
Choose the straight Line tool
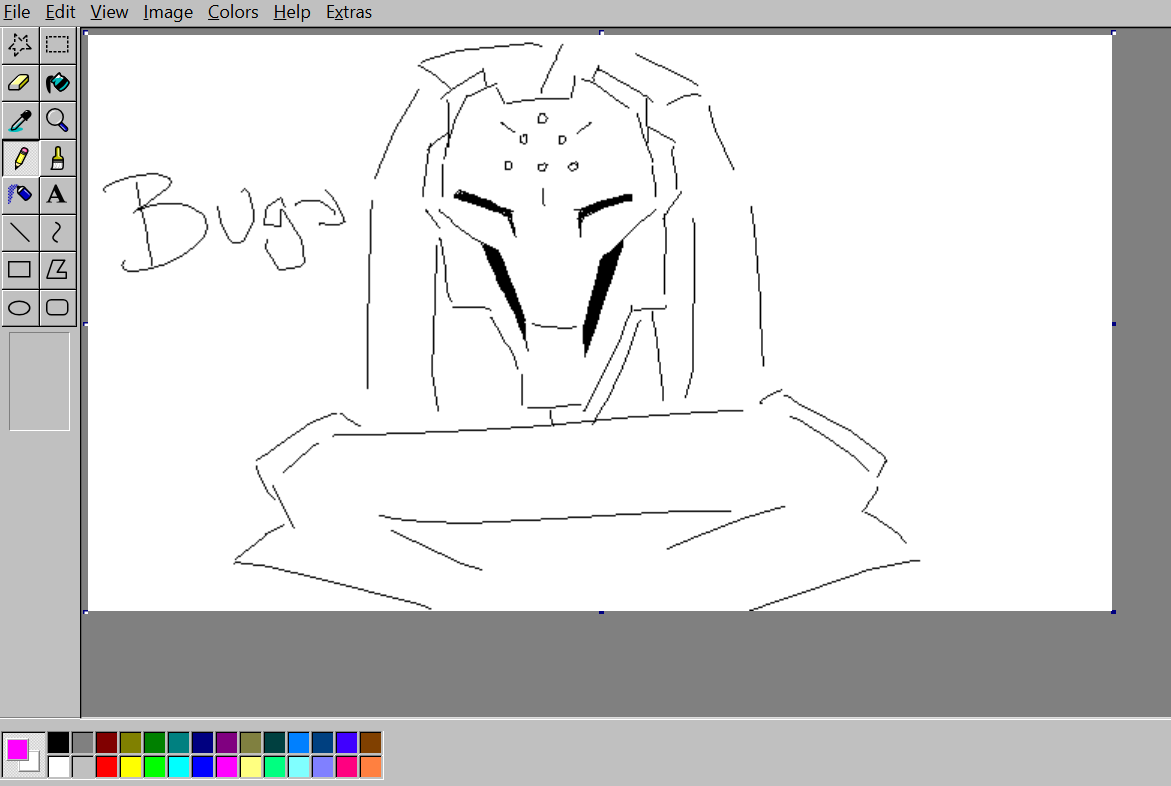(x=20, y=232)
